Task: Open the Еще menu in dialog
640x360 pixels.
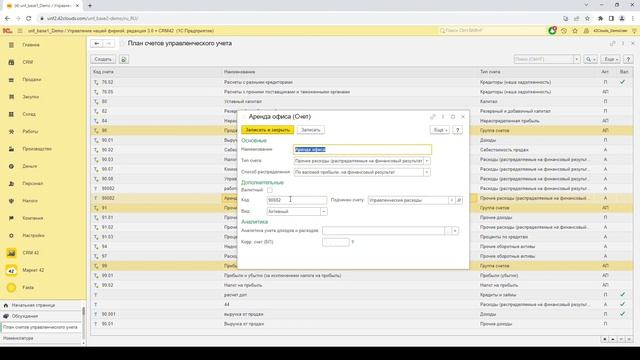Action: coord(440,130)
